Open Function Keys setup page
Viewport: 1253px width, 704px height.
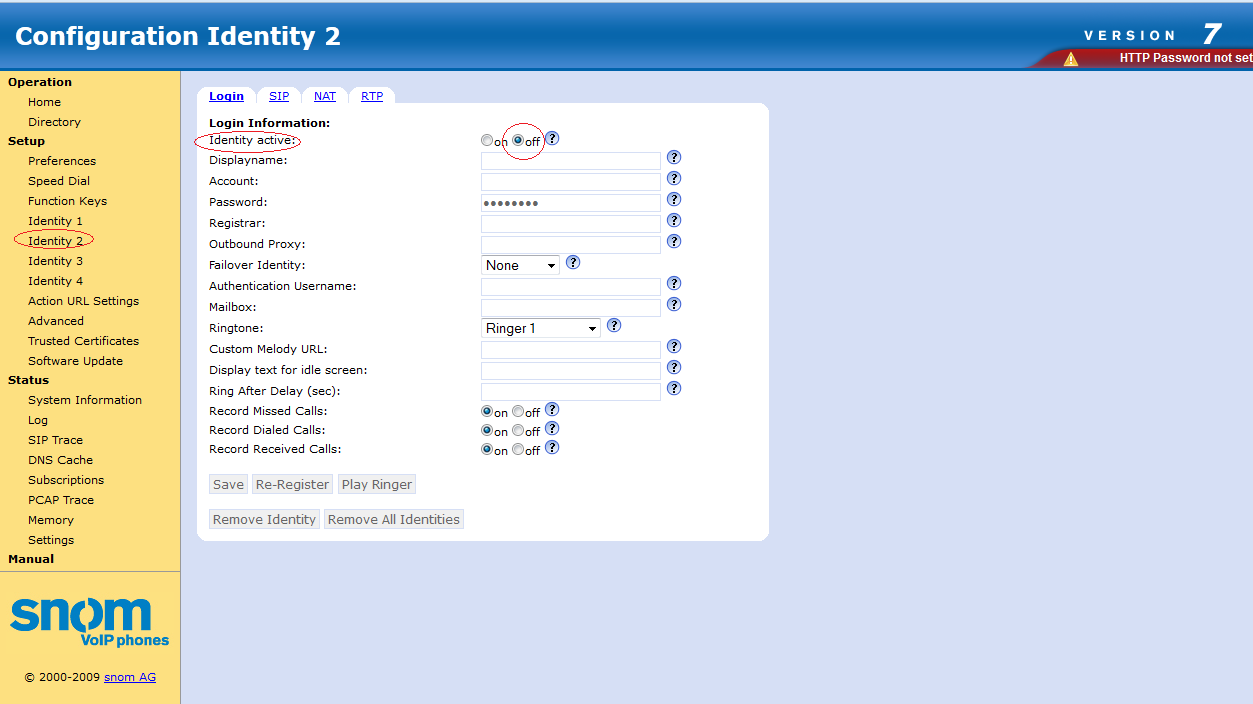point(67,201)
